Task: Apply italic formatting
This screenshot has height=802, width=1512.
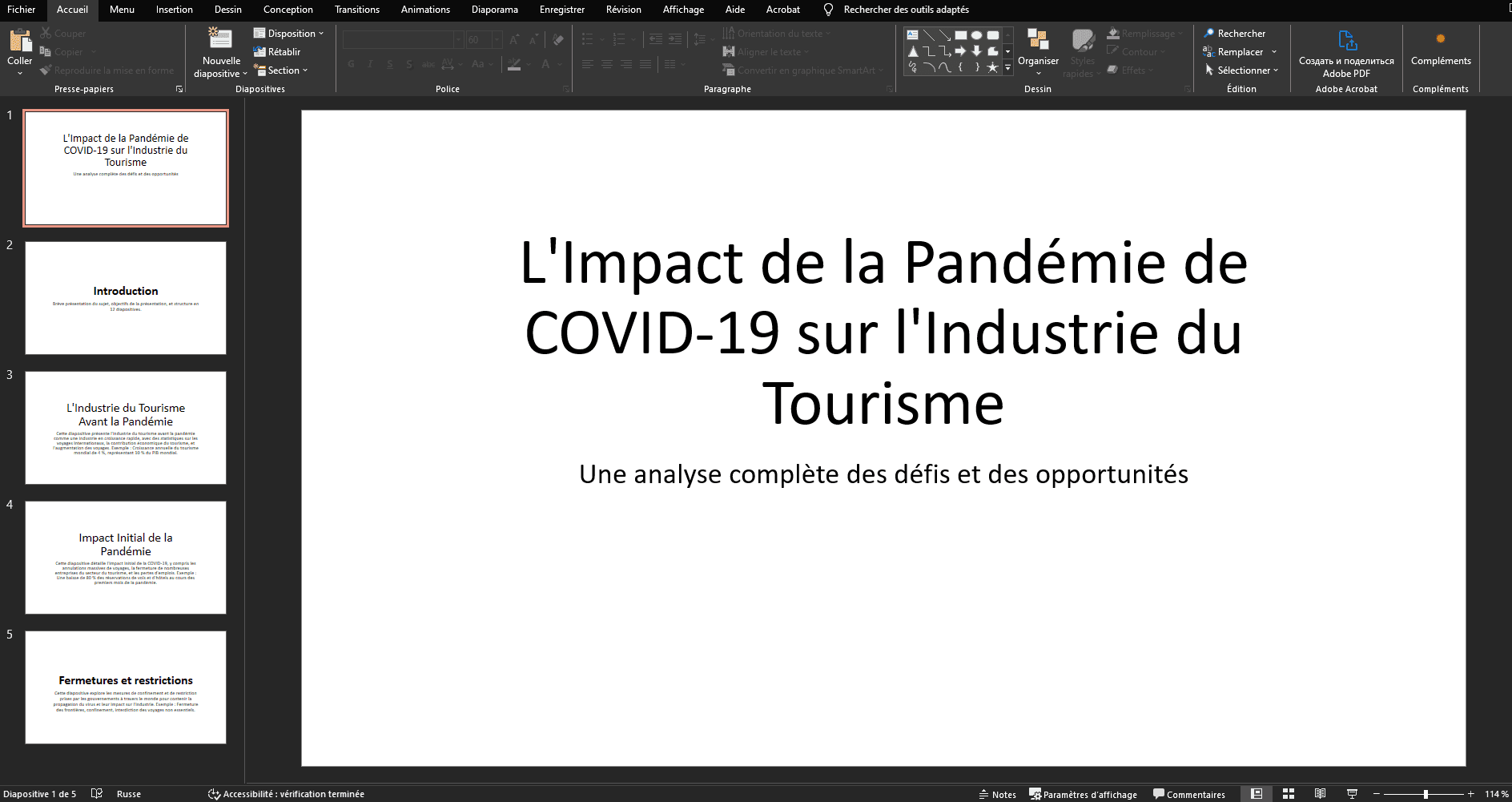Action: [370, 63]
